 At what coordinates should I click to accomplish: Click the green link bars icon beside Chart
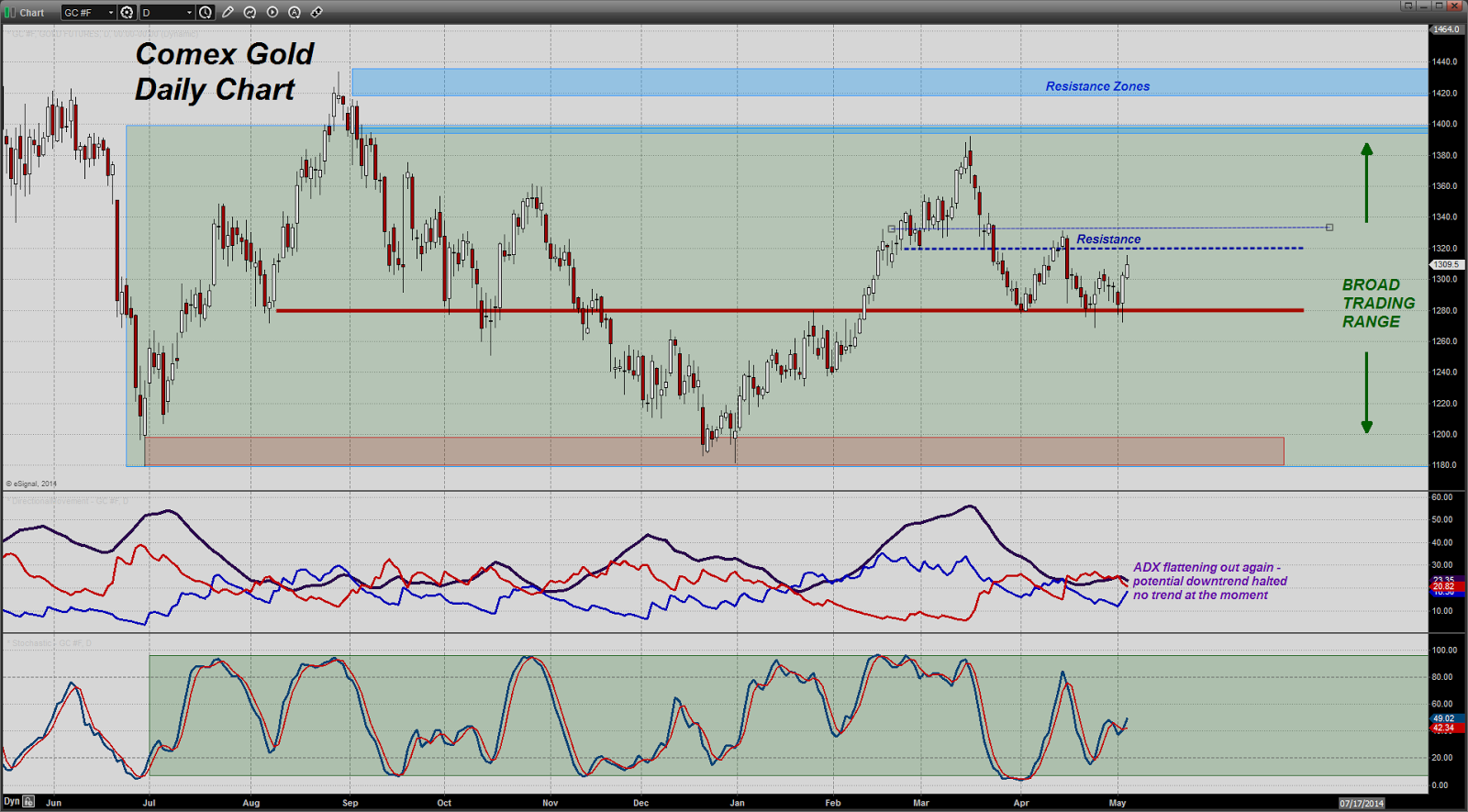tap(10, 12)
